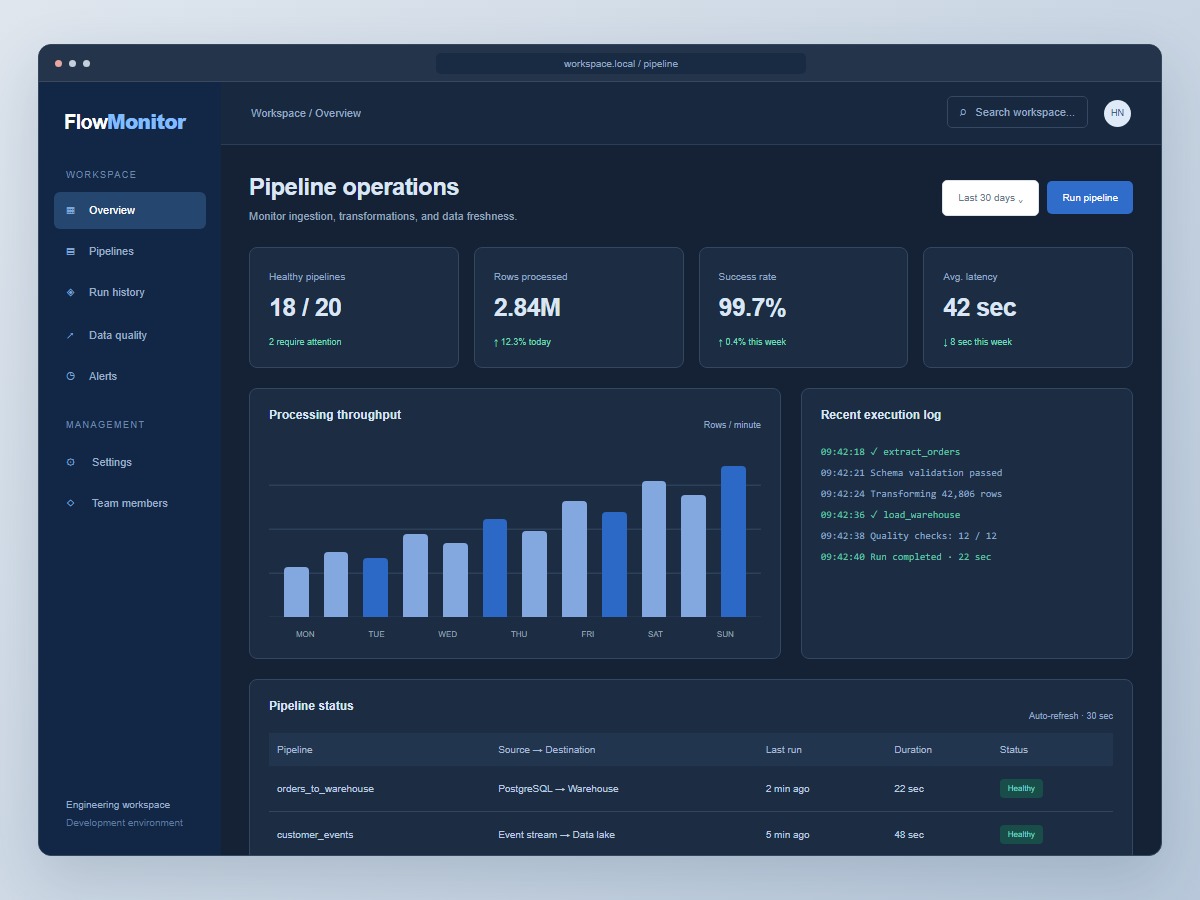The width and height of the screenshot is (1200, 900).
Task: Click the MON axis label
Action: coord(305,634)
